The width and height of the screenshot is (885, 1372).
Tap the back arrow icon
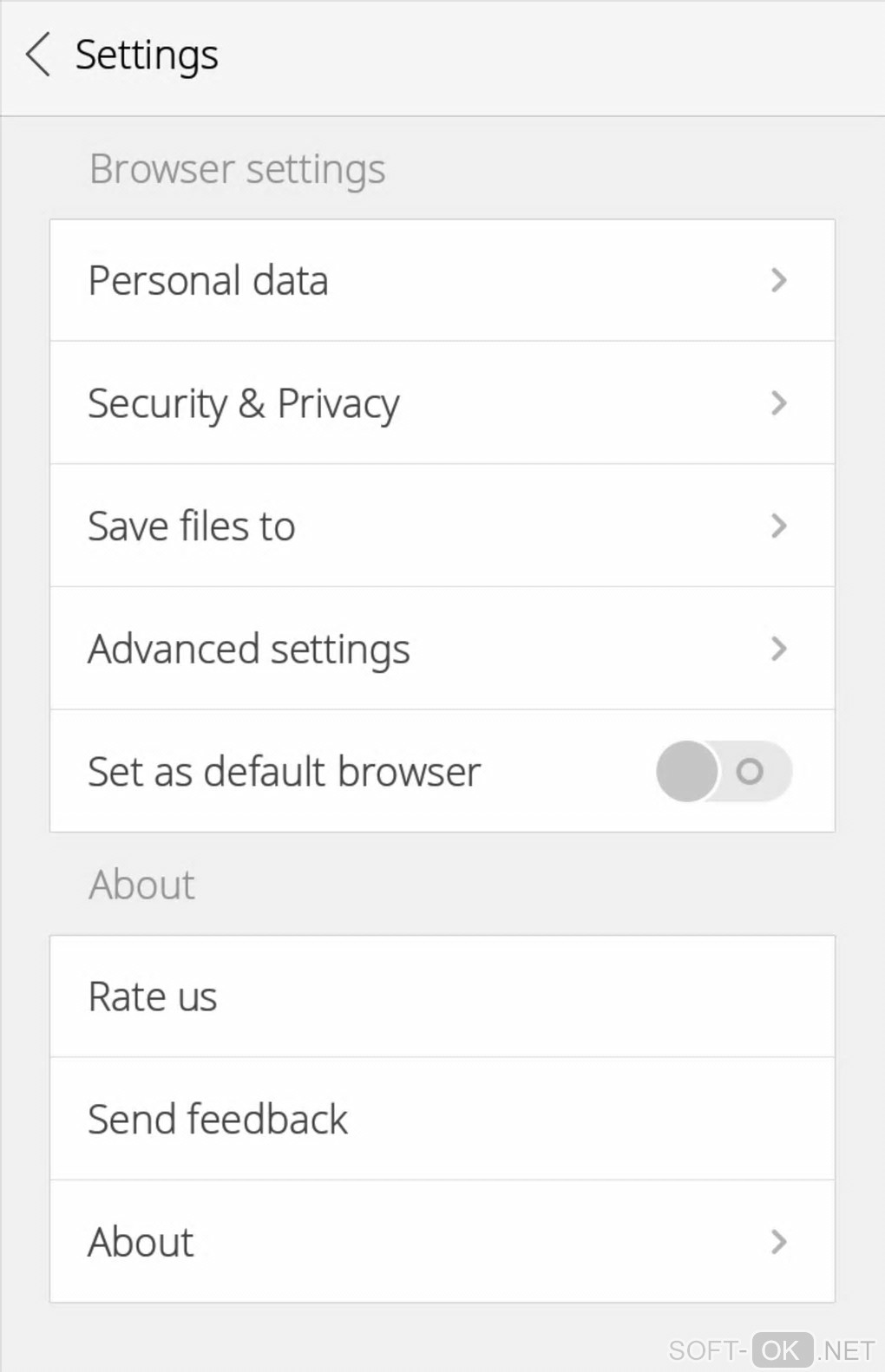(x=38, y=55)
